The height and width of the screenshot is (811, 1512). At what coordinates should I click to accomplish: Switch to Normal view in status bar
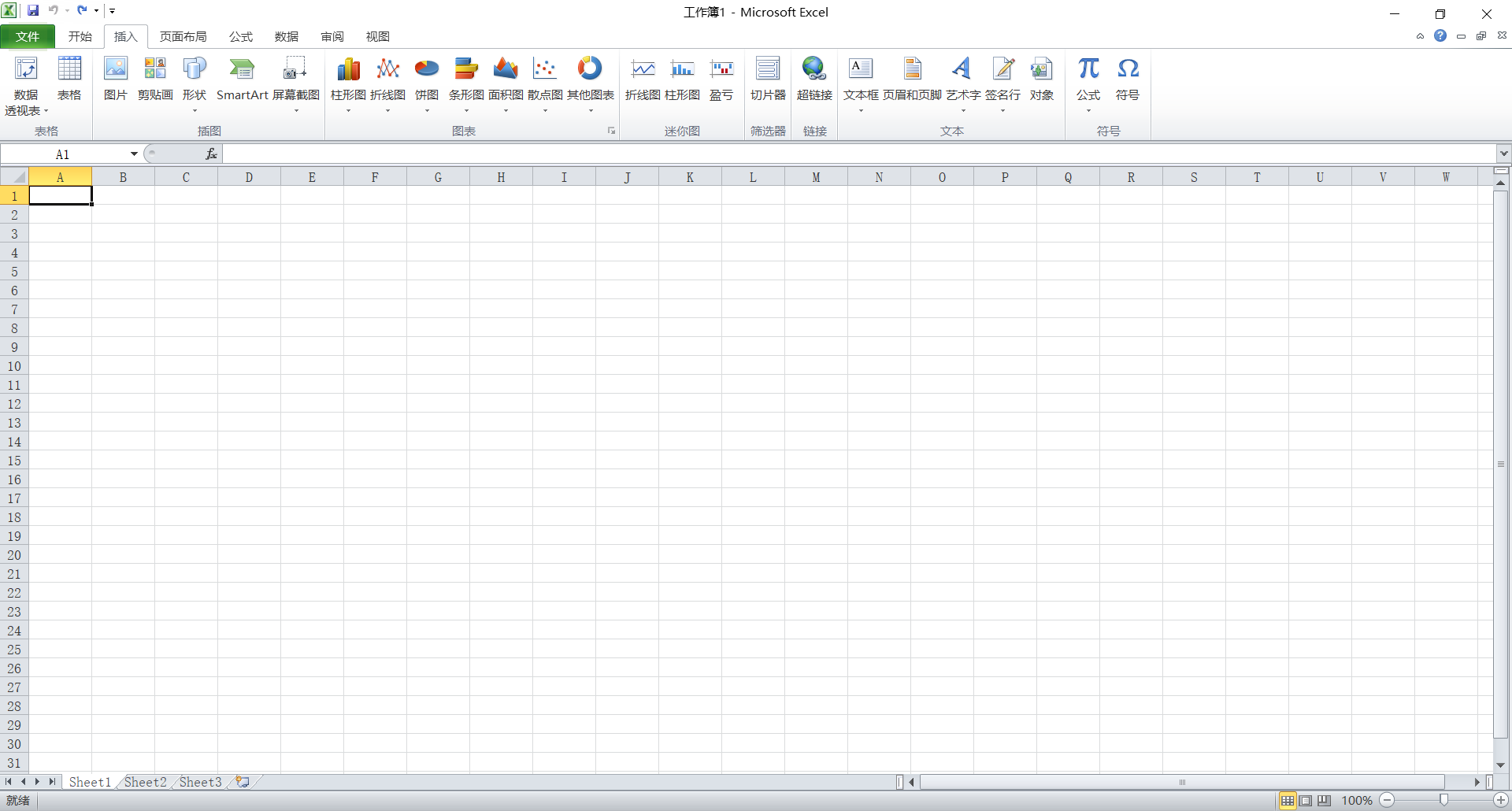1287,800
